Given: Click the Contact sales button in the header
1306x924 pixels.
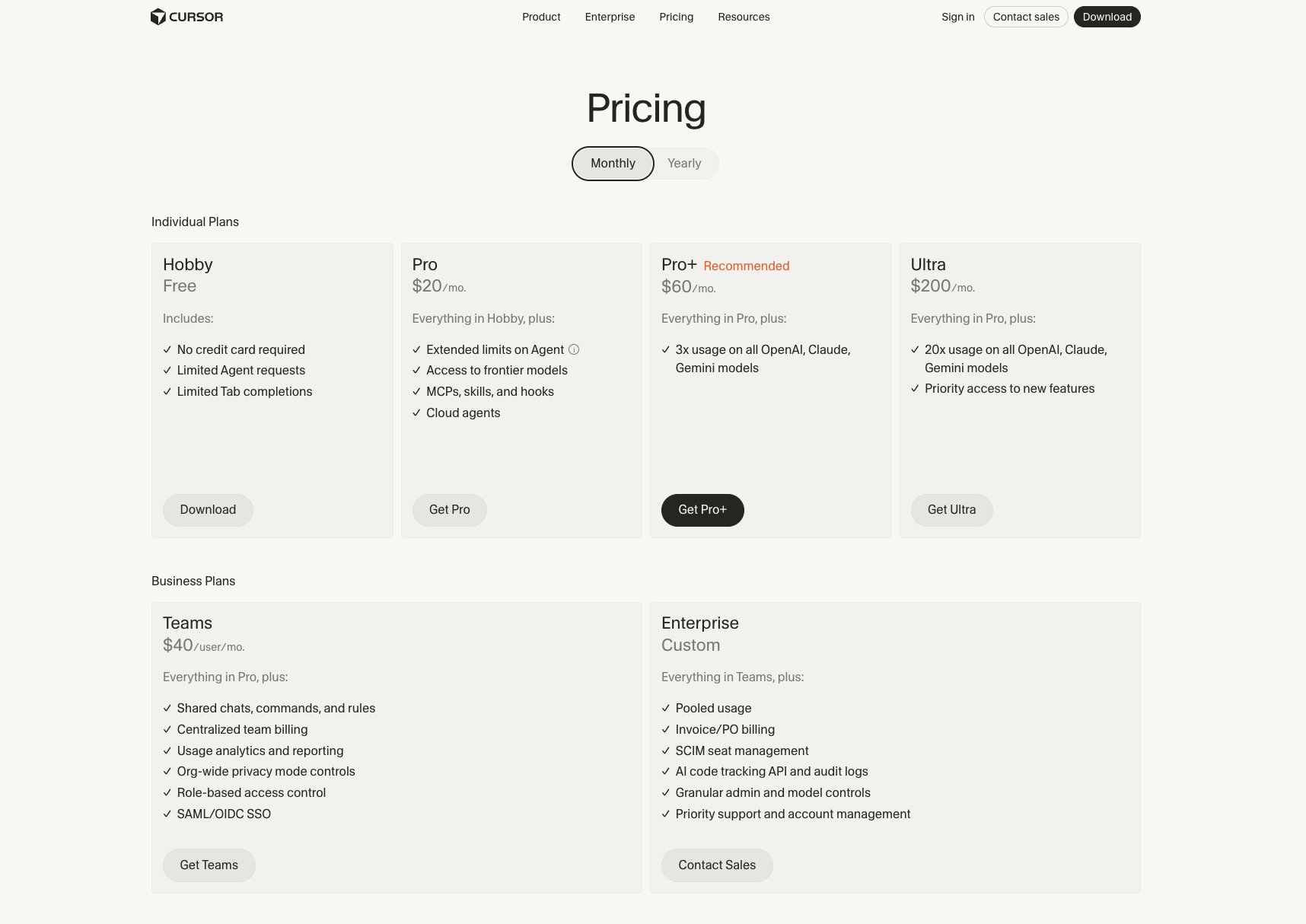Looking at the screenshot, I should pyautogui.click(x=1026, y=17).
